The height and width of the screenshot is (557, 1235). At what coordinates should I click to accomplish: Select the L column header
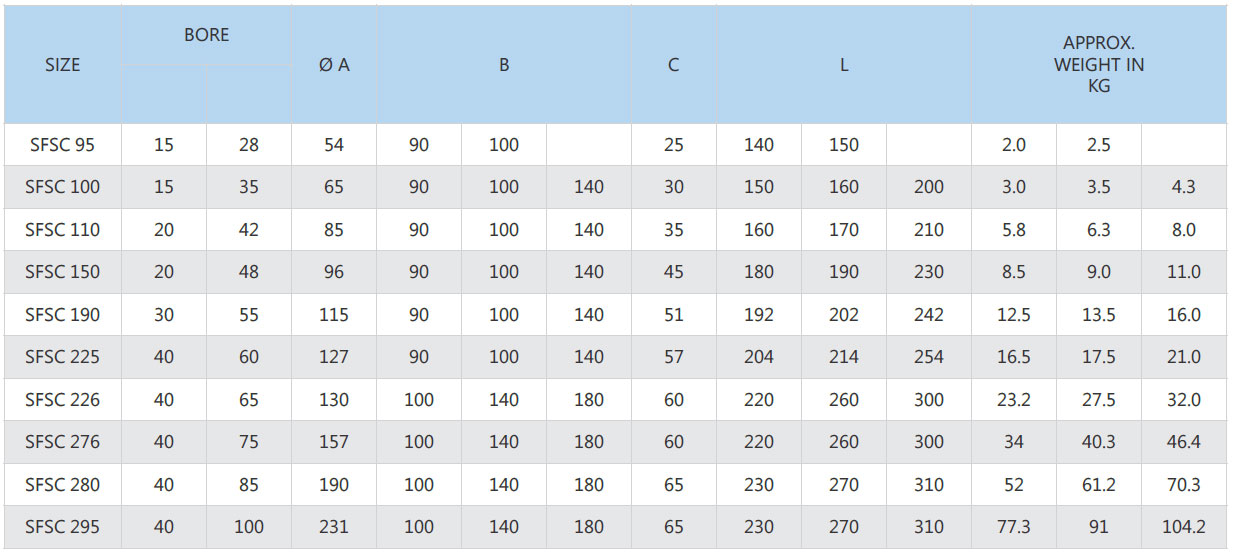tap(844, 65)
